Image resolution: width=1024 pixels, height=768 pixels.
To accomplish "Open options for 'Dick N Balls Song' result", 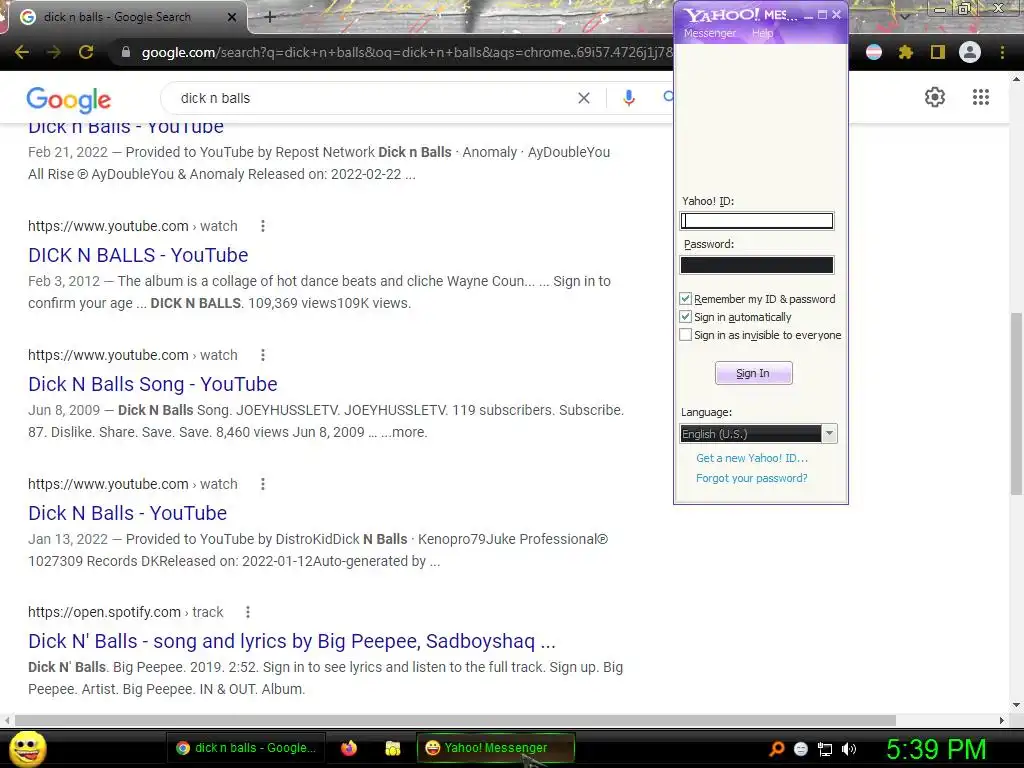I will [x=263, y=355].
